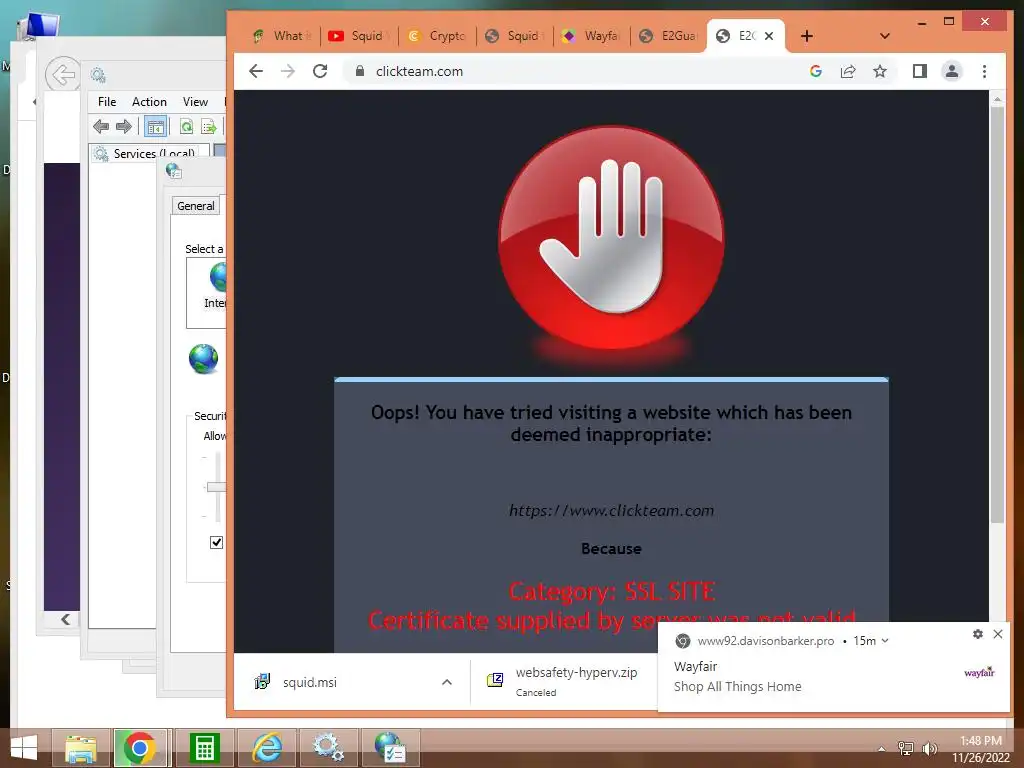Open Chrome from taskbar
This screenshot has width=1024, height=768.
click(139, 748)
